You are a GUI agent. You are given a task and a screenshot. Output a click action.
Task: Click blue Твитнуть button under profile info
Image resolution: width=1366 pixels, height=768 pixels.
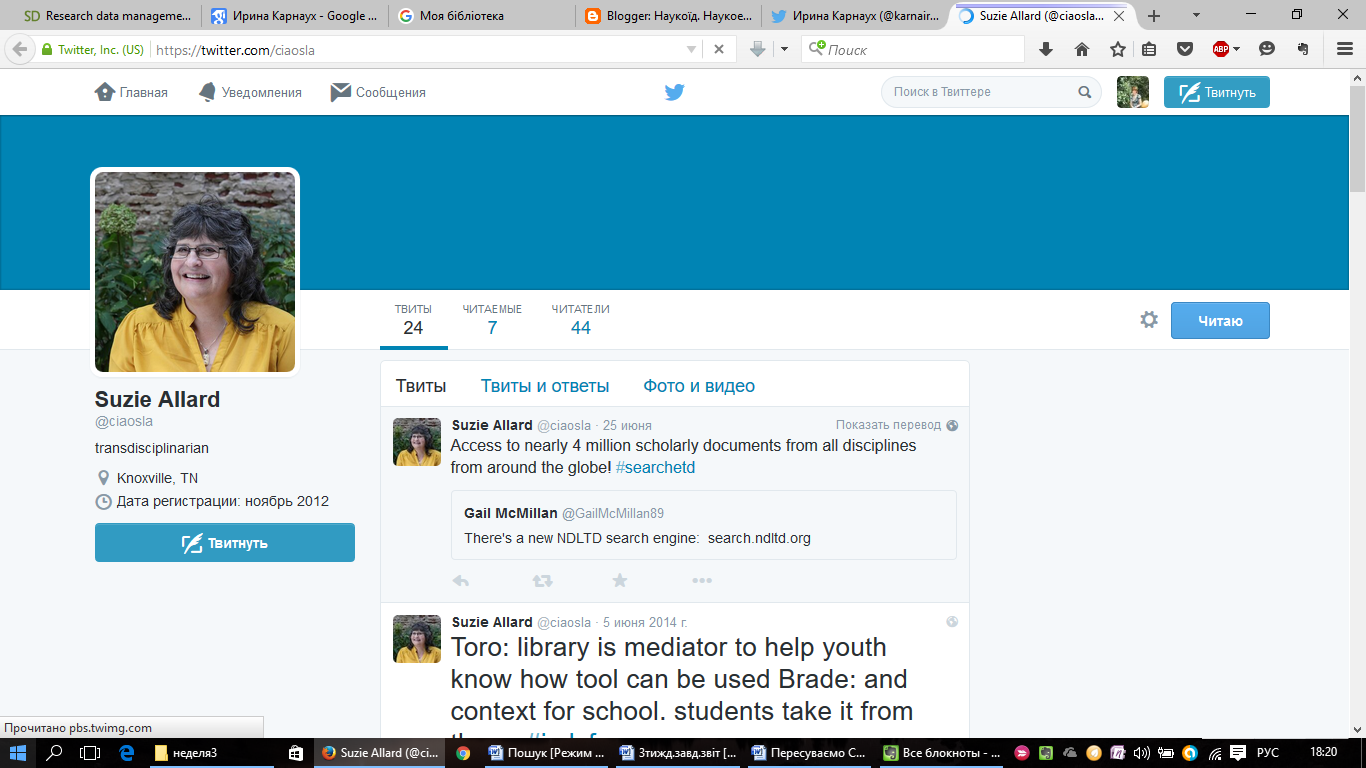tap(225, 543)
